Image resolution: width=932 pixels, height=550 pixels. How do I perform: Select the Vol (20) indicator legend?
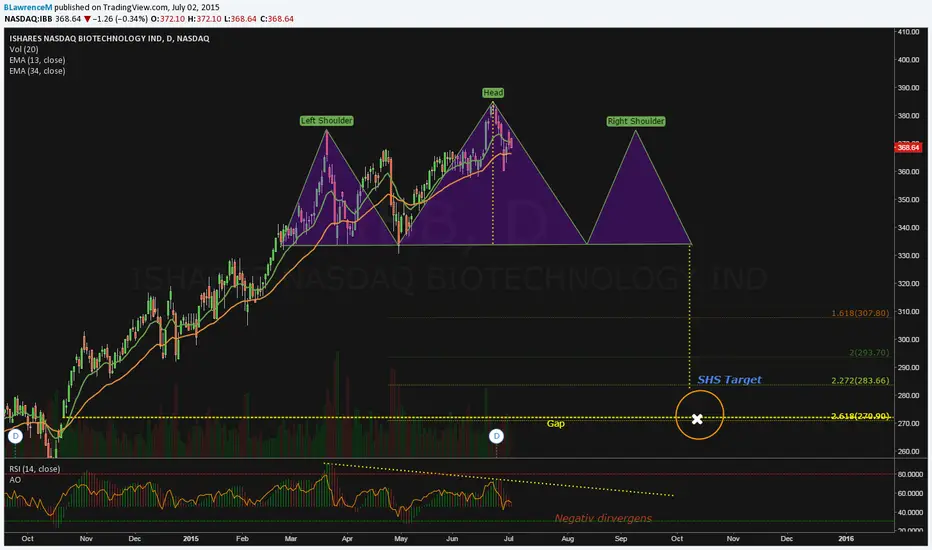(x=24, y=49)
